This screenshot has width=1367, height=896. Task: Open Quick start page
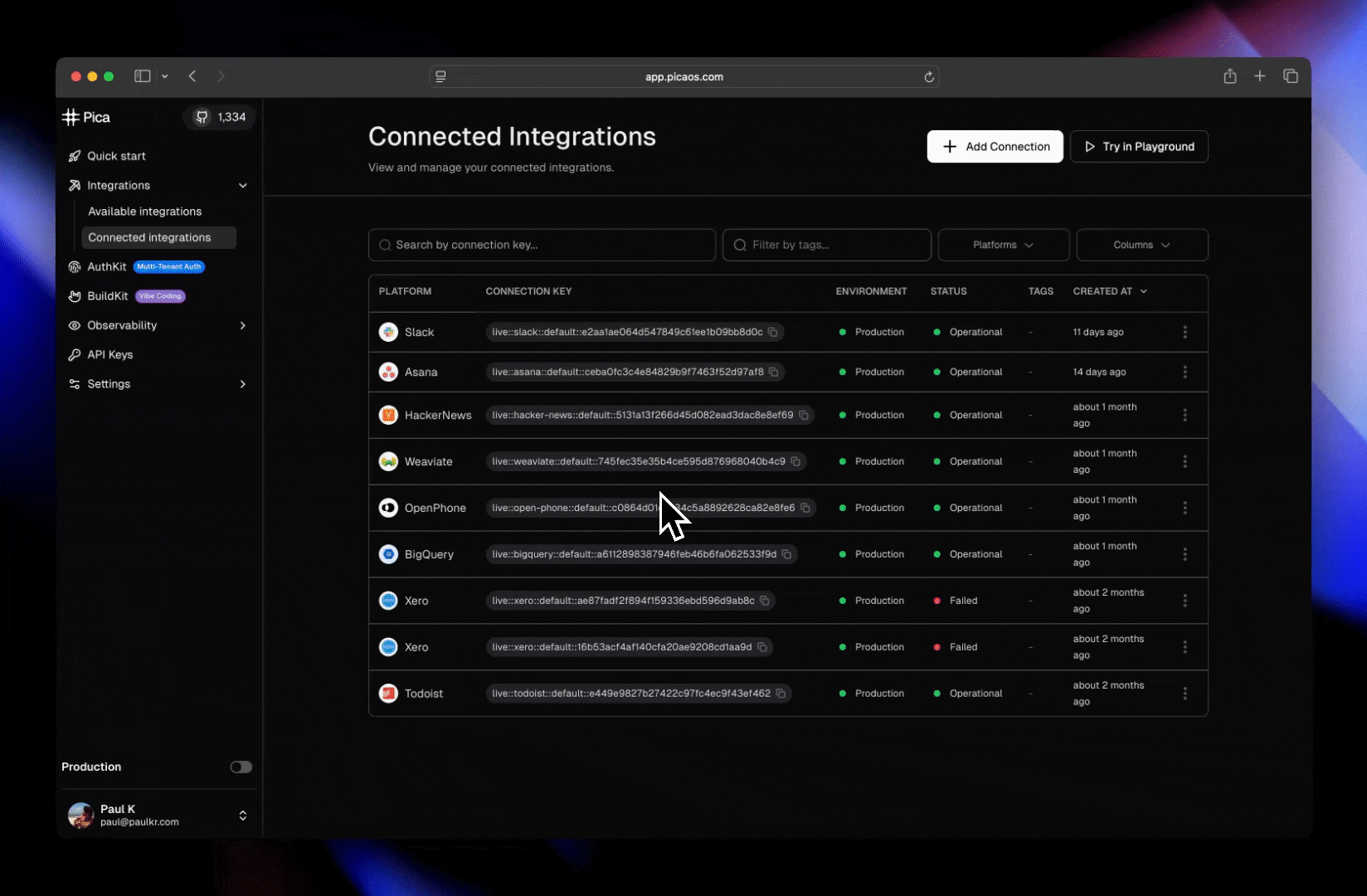tap(116, 156)
